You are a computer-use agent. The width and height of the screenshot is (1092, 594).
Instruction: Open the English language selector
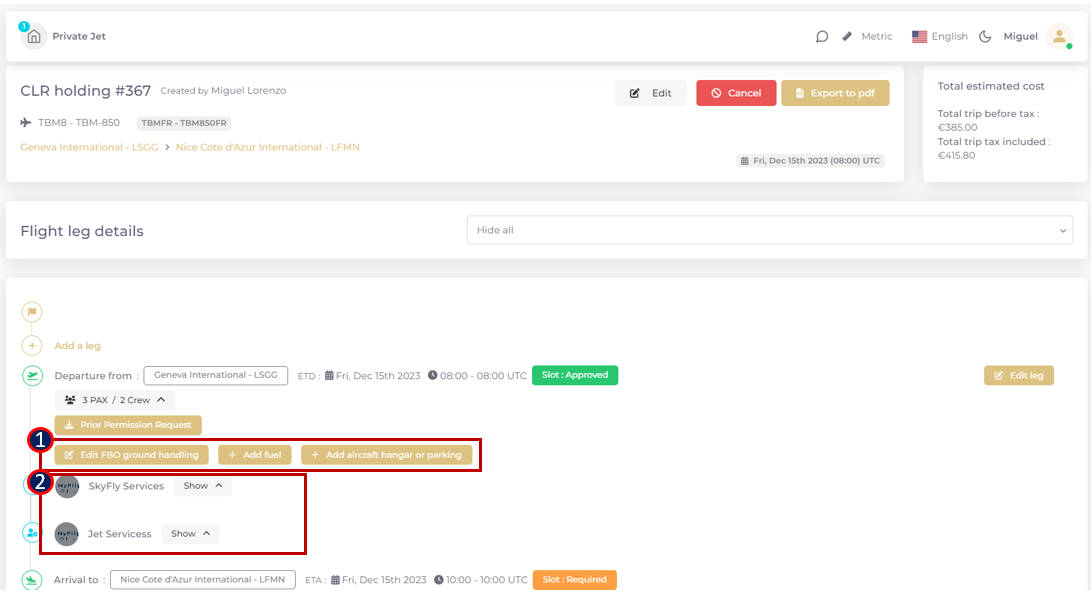[x=939, y=37]
